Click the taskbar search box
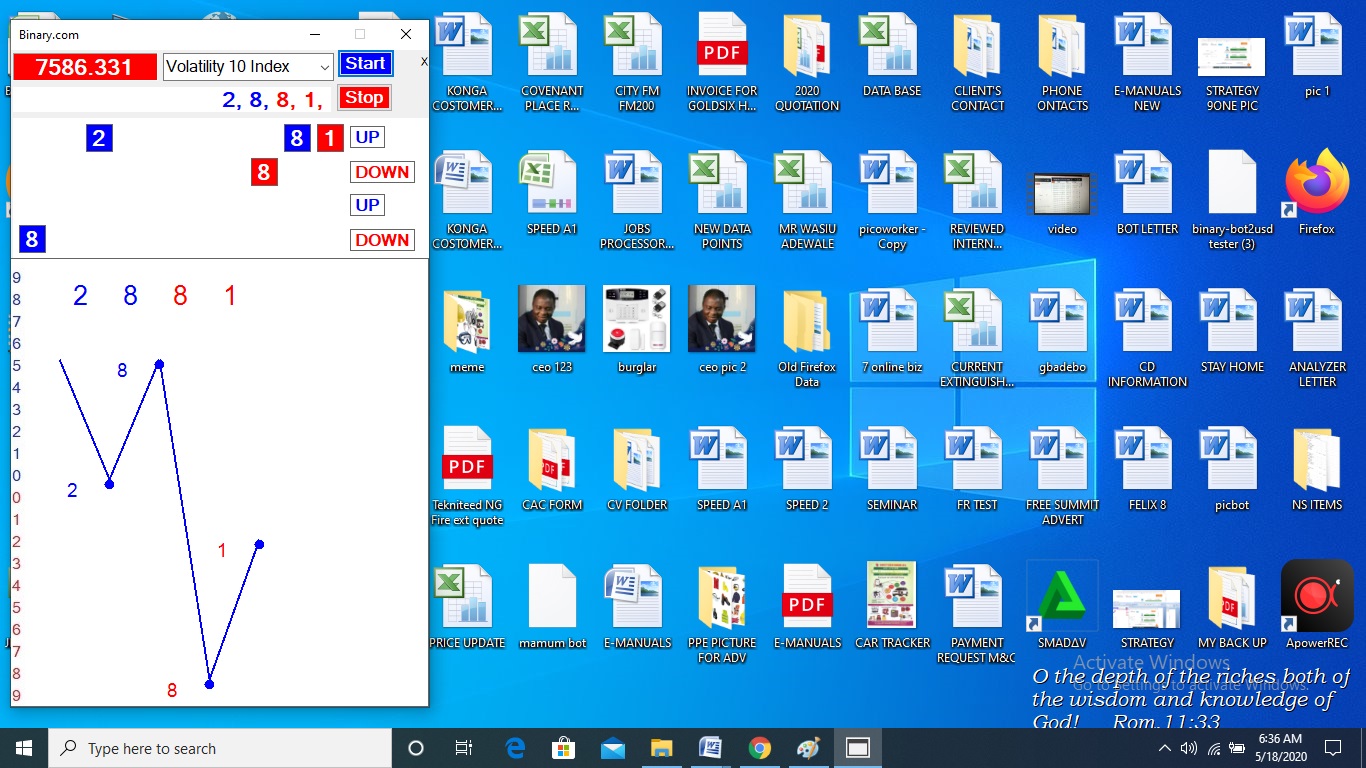This screenshot has width=1366, height=768. 219,748
